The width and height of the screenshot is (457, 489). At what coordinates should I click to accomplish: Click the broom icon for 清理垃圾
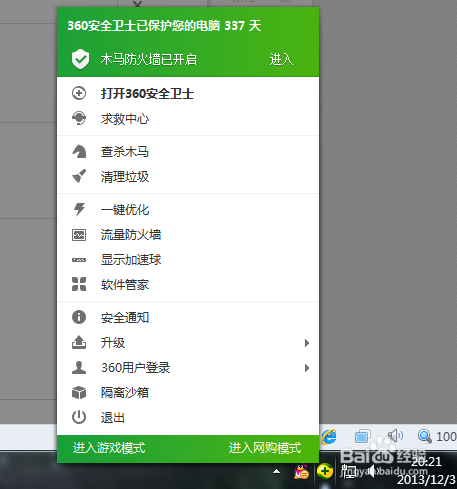click(79, 176)
